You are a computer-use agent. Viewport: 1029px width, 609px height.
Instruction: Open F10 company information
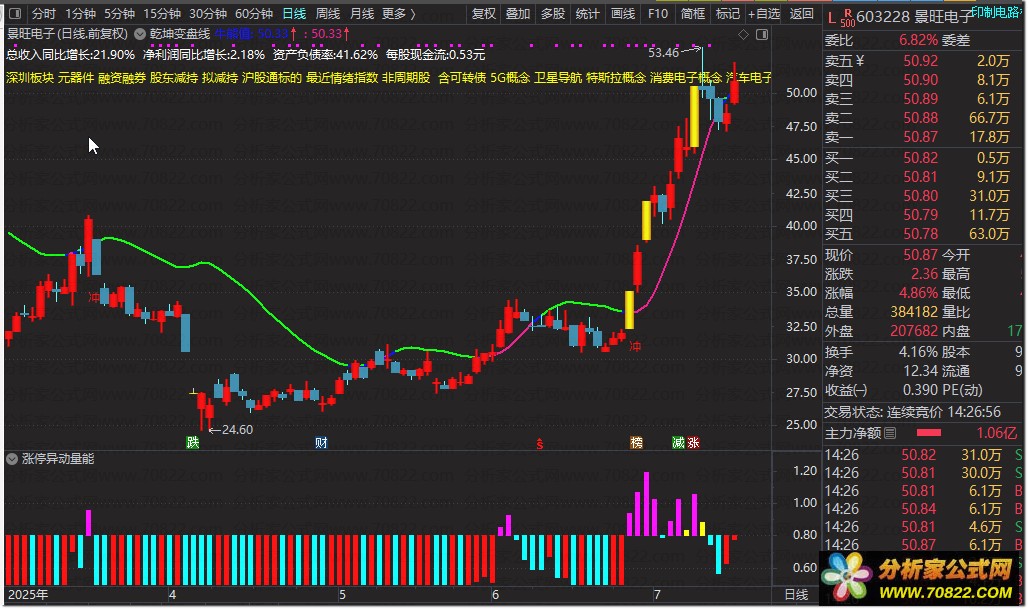tap(658, 13)
